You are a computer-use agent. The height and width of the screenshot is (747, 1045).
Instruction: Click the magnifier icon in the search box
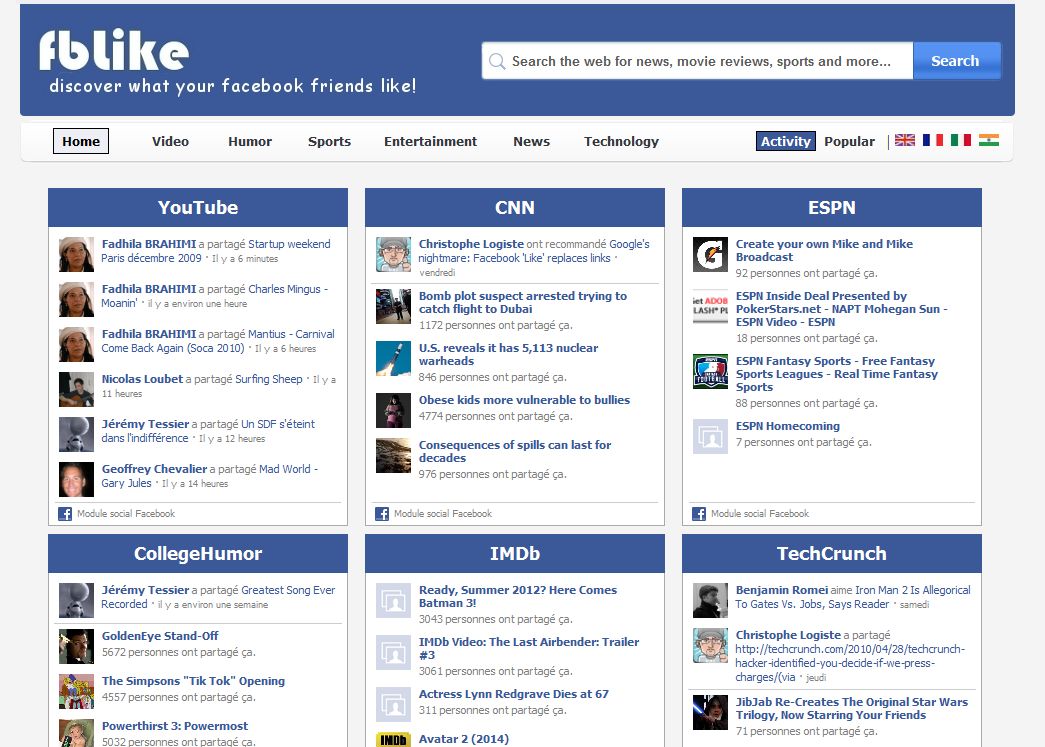[x=497, y=61]
